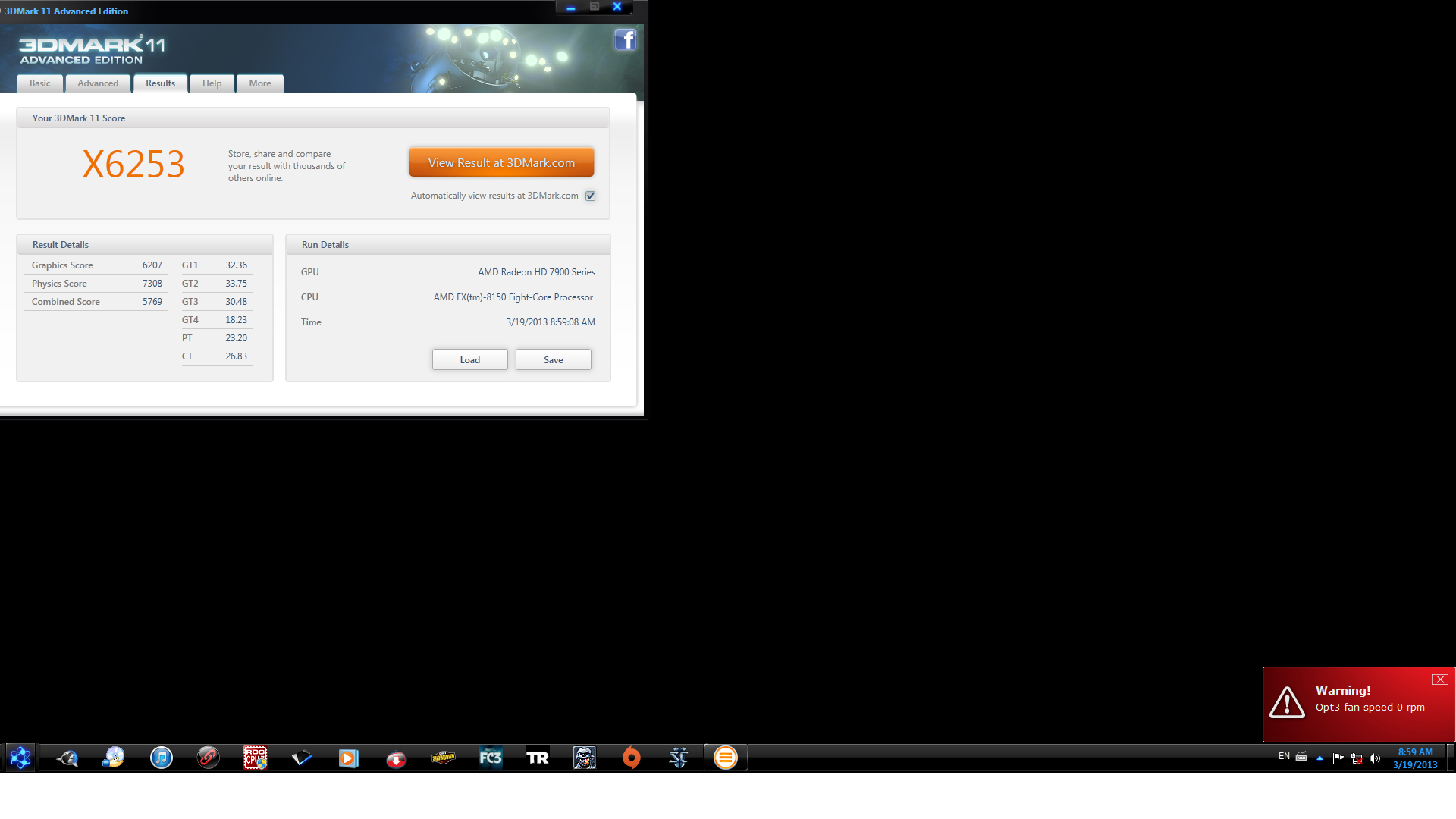Screen dimensions: 1456x819
Task: Open the Help menu tab
Action: pyautogui.click(x=211, y=83)
